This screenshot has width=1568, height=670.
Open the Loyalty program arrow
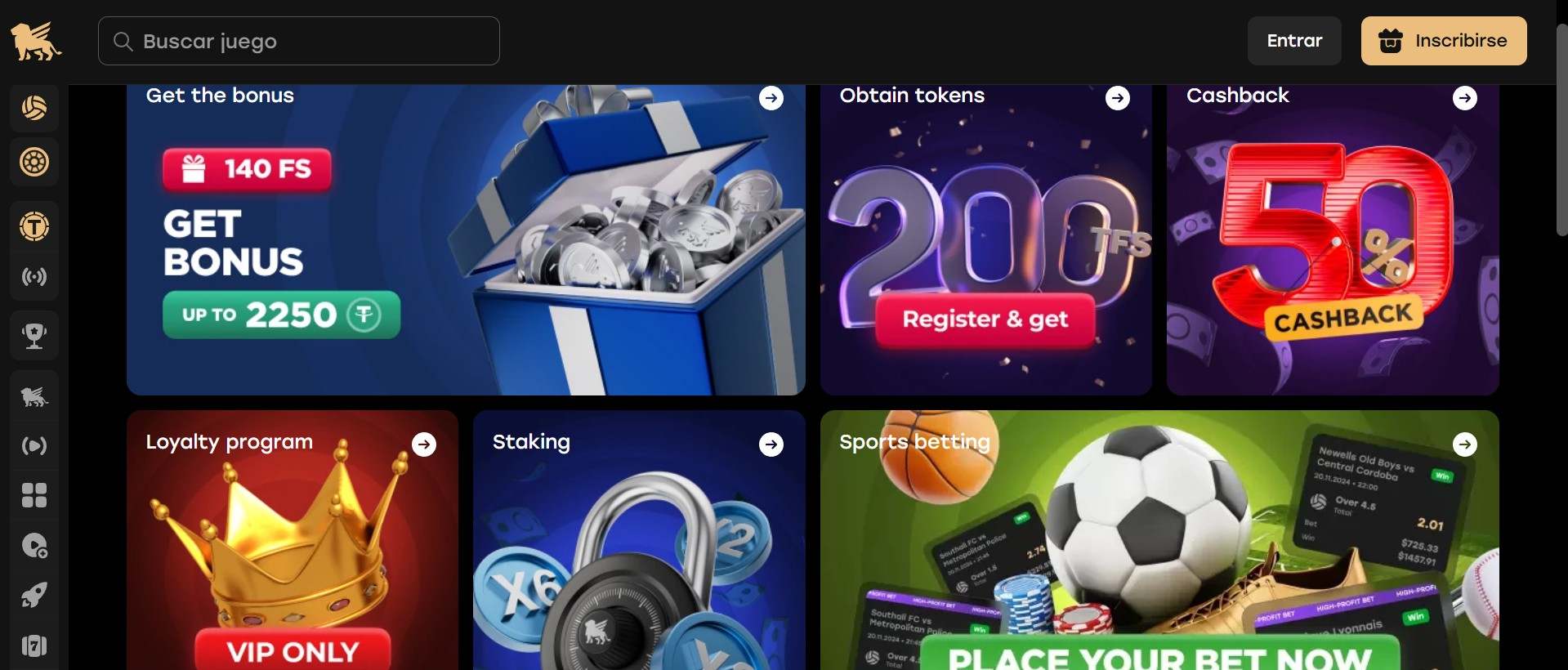424,444
